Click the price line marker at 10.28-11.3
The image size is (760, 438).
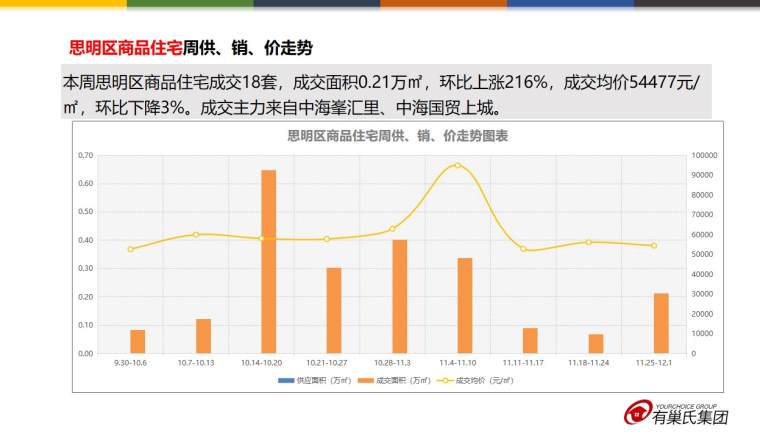click(x=392, y=229)
